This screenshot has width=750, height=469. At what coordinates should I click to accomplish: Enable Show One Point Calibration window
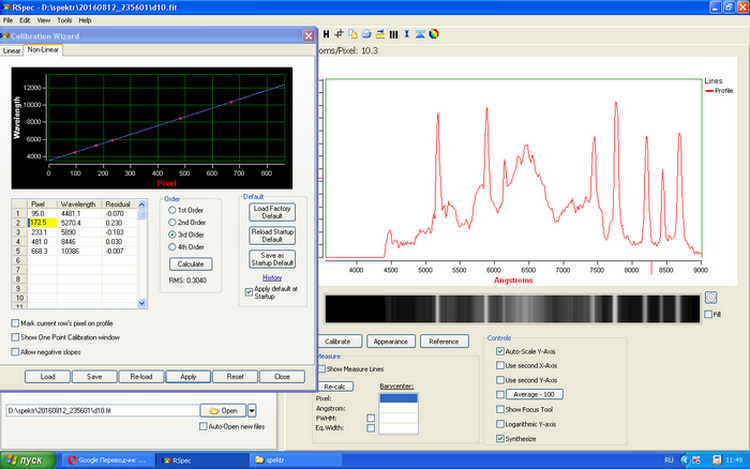pos(15,338)
